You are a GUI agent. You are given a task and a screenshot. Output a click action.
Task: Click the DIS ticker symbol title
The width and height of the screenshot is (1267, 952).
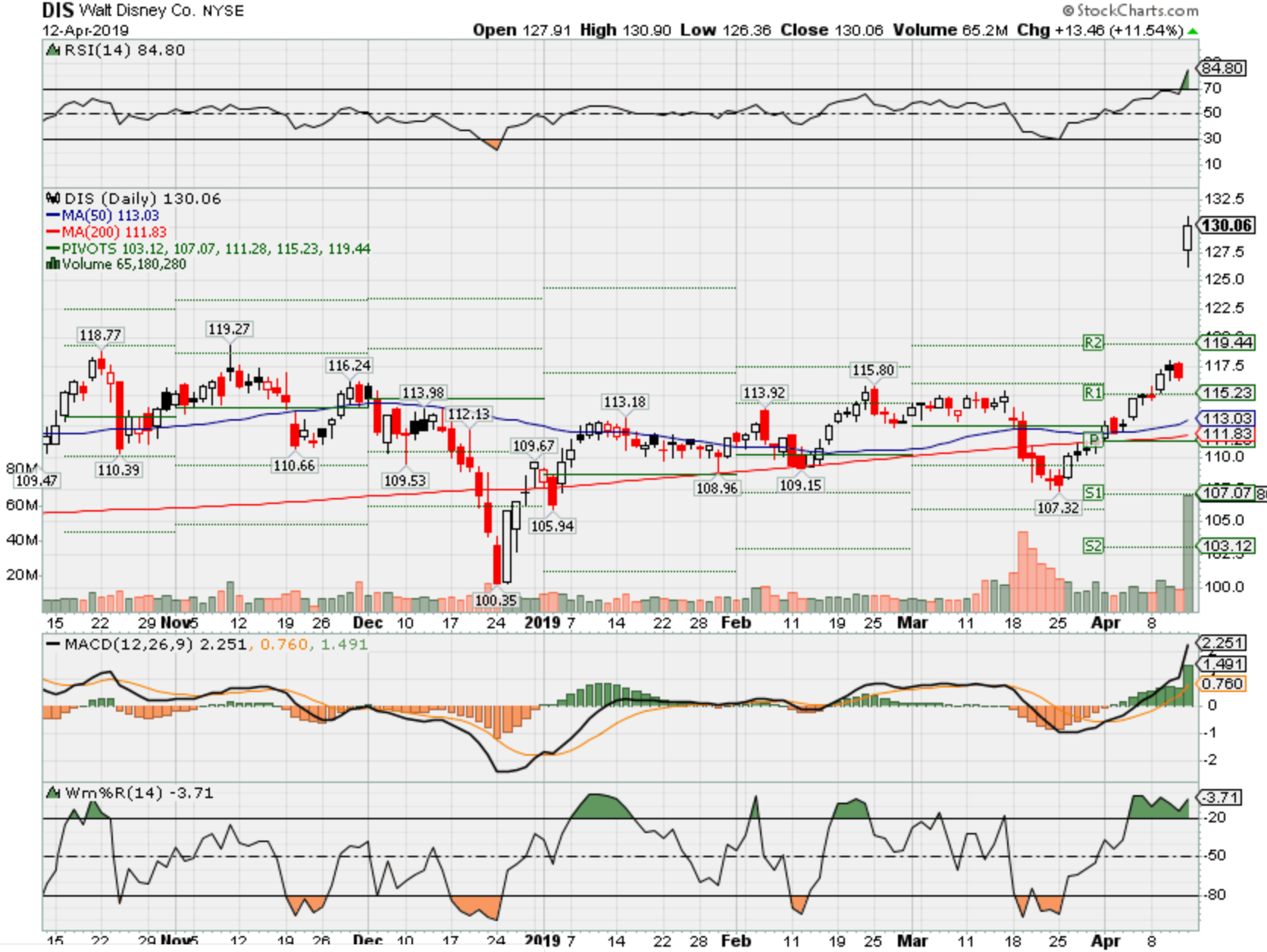[58, 11]
